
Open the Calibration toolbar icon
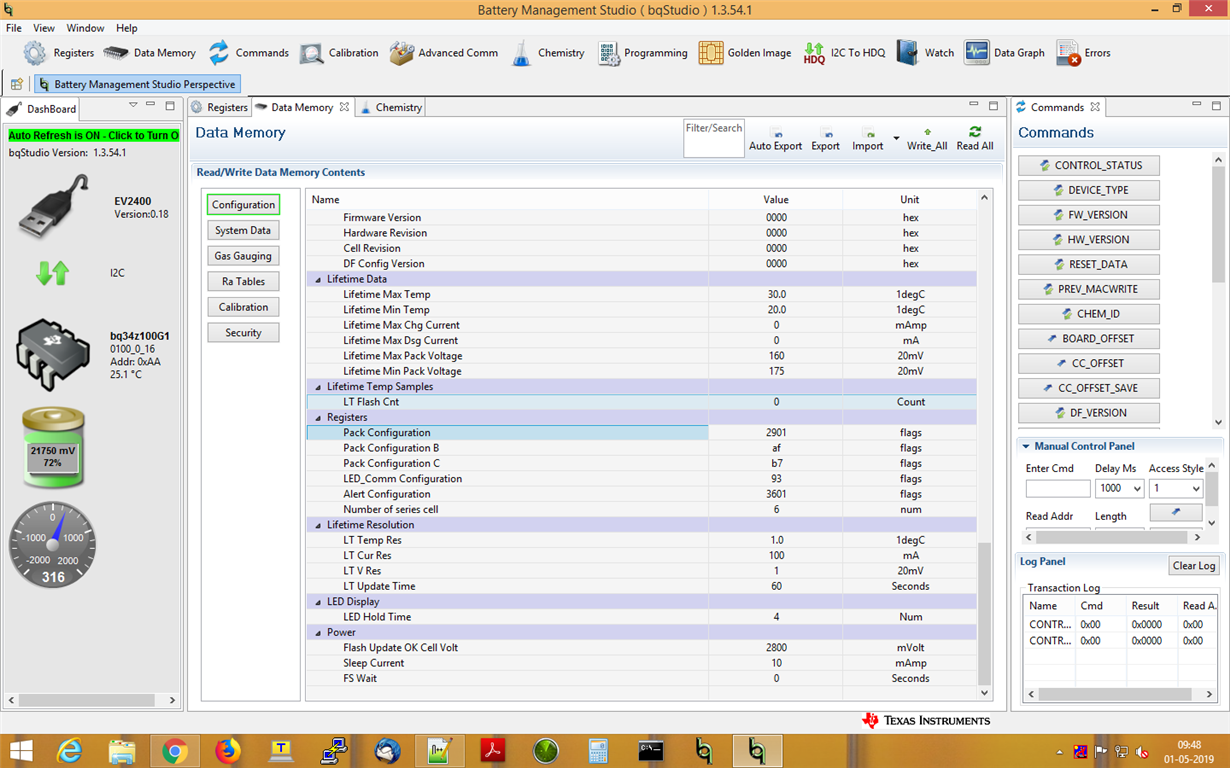coord(311,53)
